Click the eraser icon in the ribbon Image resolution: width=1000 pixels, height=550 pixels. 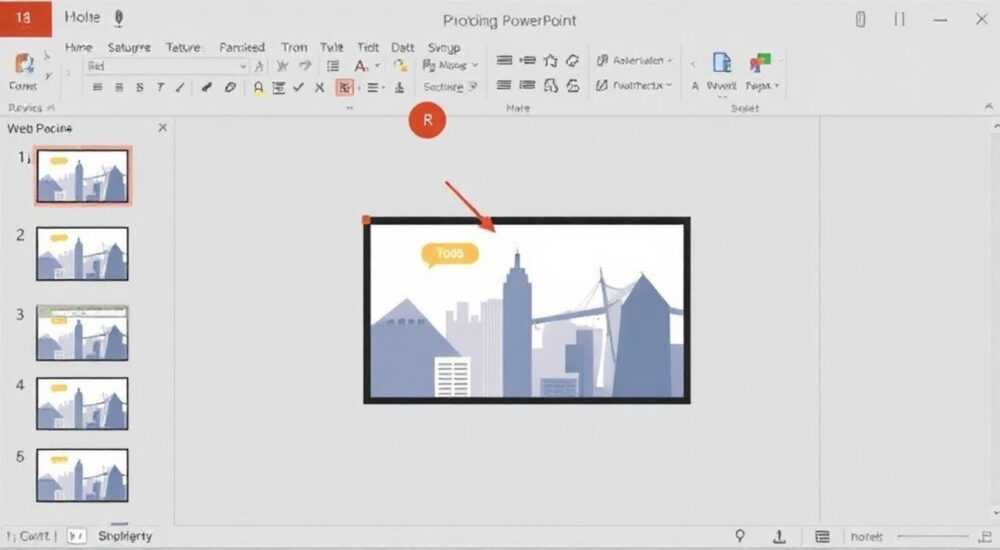point(230,87)
